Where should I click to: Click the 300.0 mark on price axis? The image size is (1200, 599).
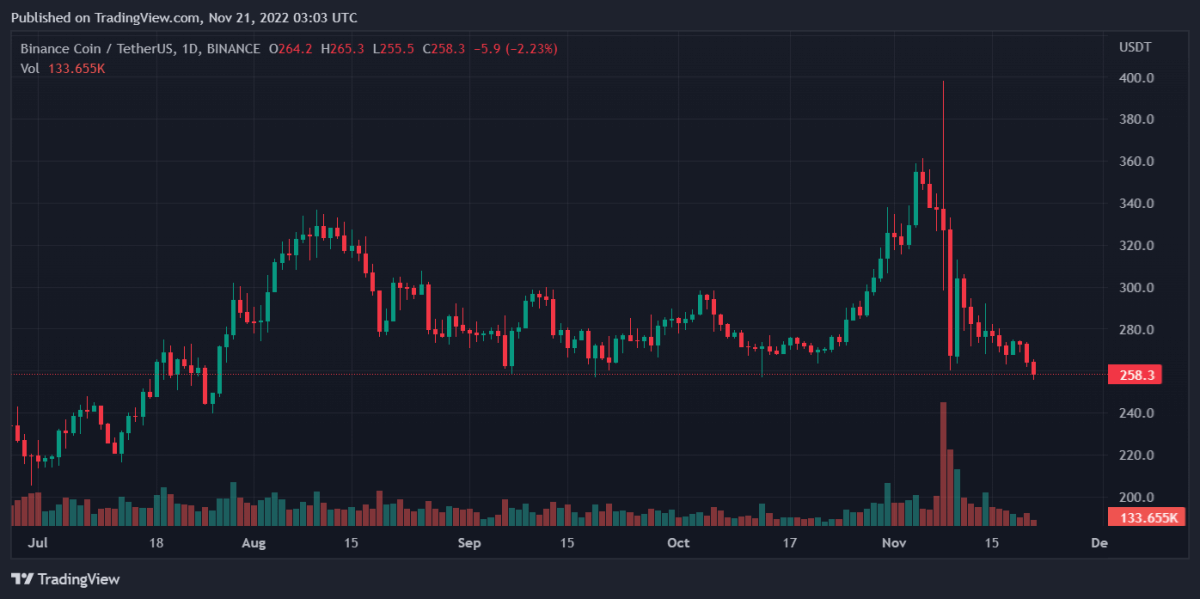pyautogui.click(x=1137, y=288)
